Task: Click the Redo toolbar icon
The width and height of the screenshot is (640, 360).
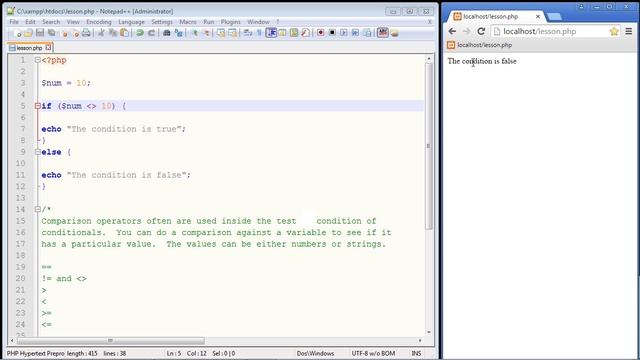Action: 151,33
